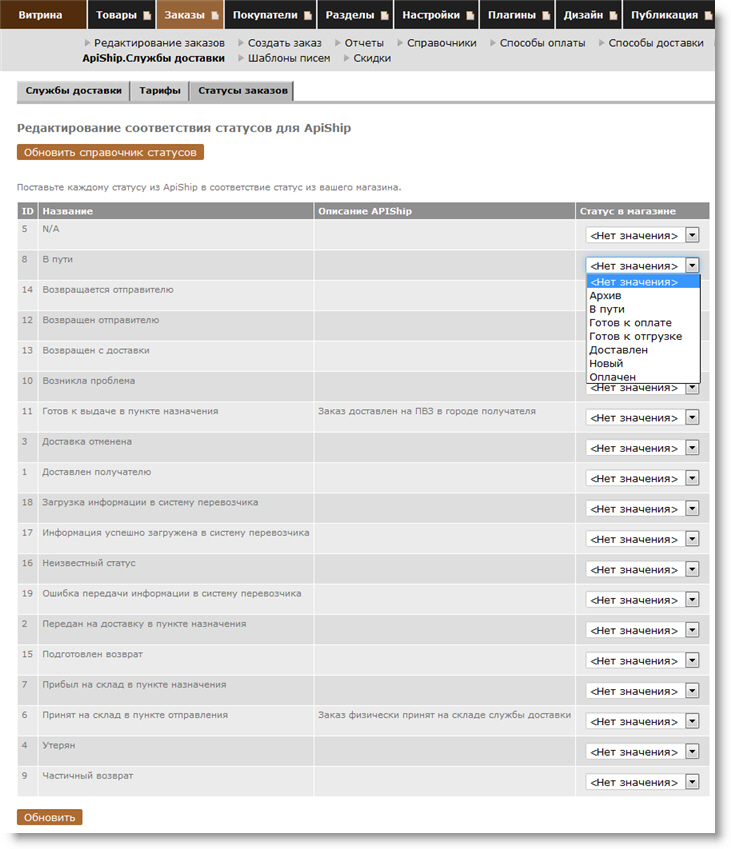Click Обновить справочник статусов button
Screen dimensions: 731x849
[x=110, y=152]
